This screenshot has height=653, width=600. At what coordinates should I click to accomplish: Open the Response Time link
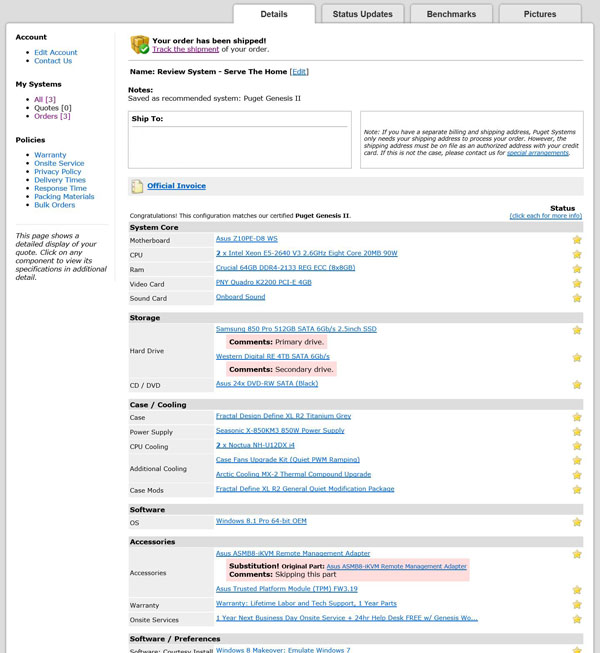coord(60,188)
